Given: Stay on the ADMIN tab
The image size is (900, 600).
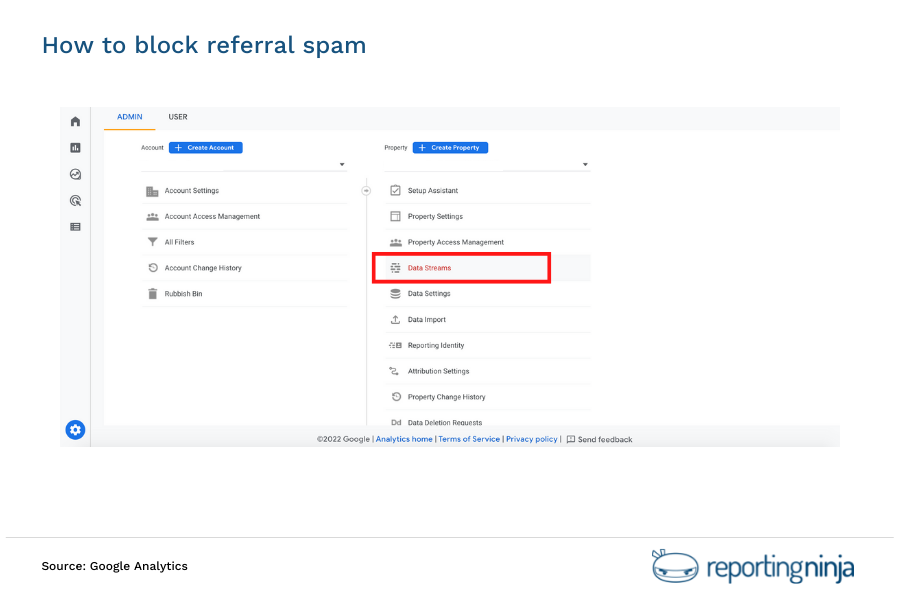Looking at the screenshot, I should pyautogui.click(x=129, y=117).
